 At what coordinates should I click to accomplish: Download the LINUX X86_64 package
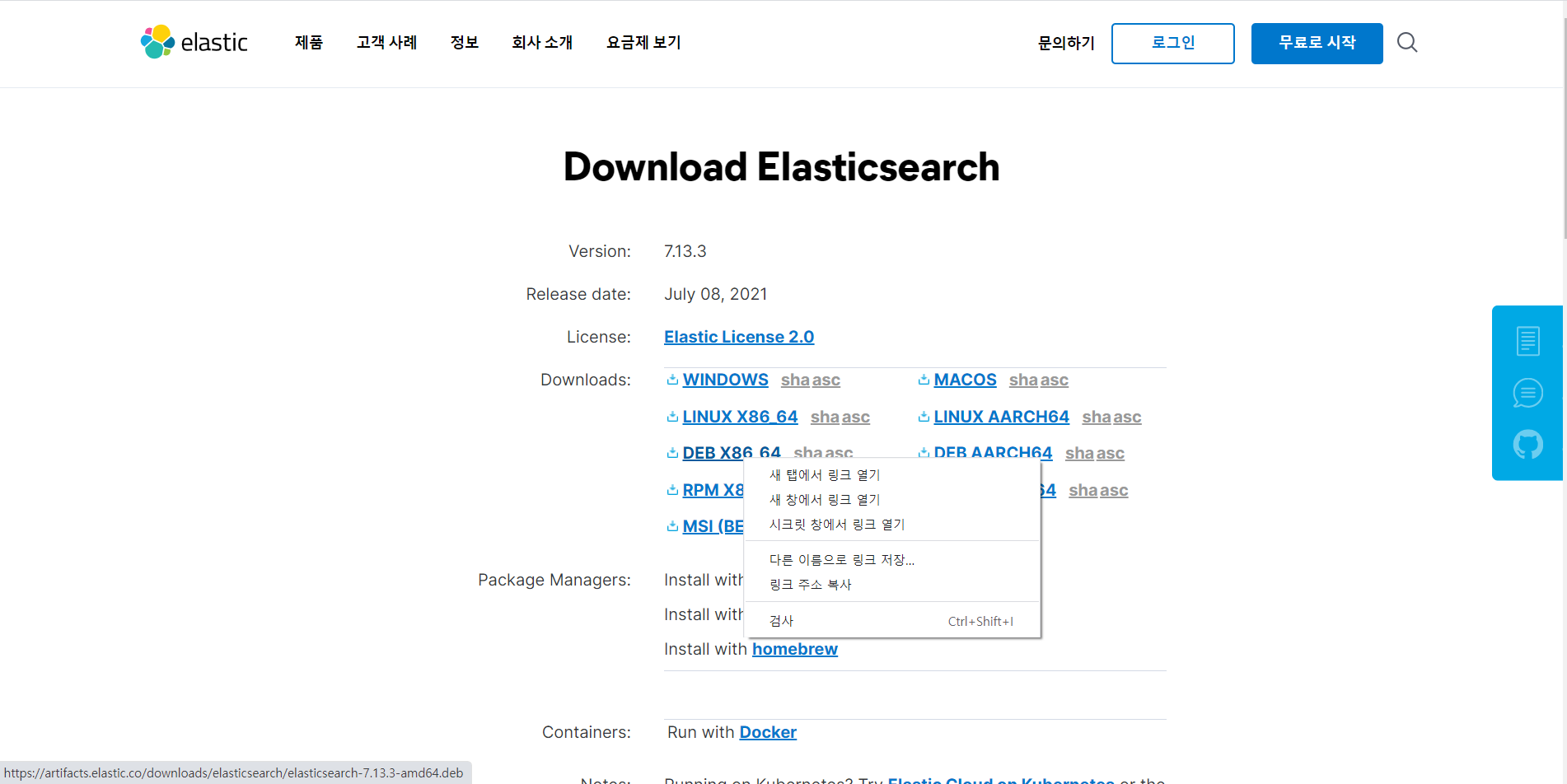coord(740,417)
